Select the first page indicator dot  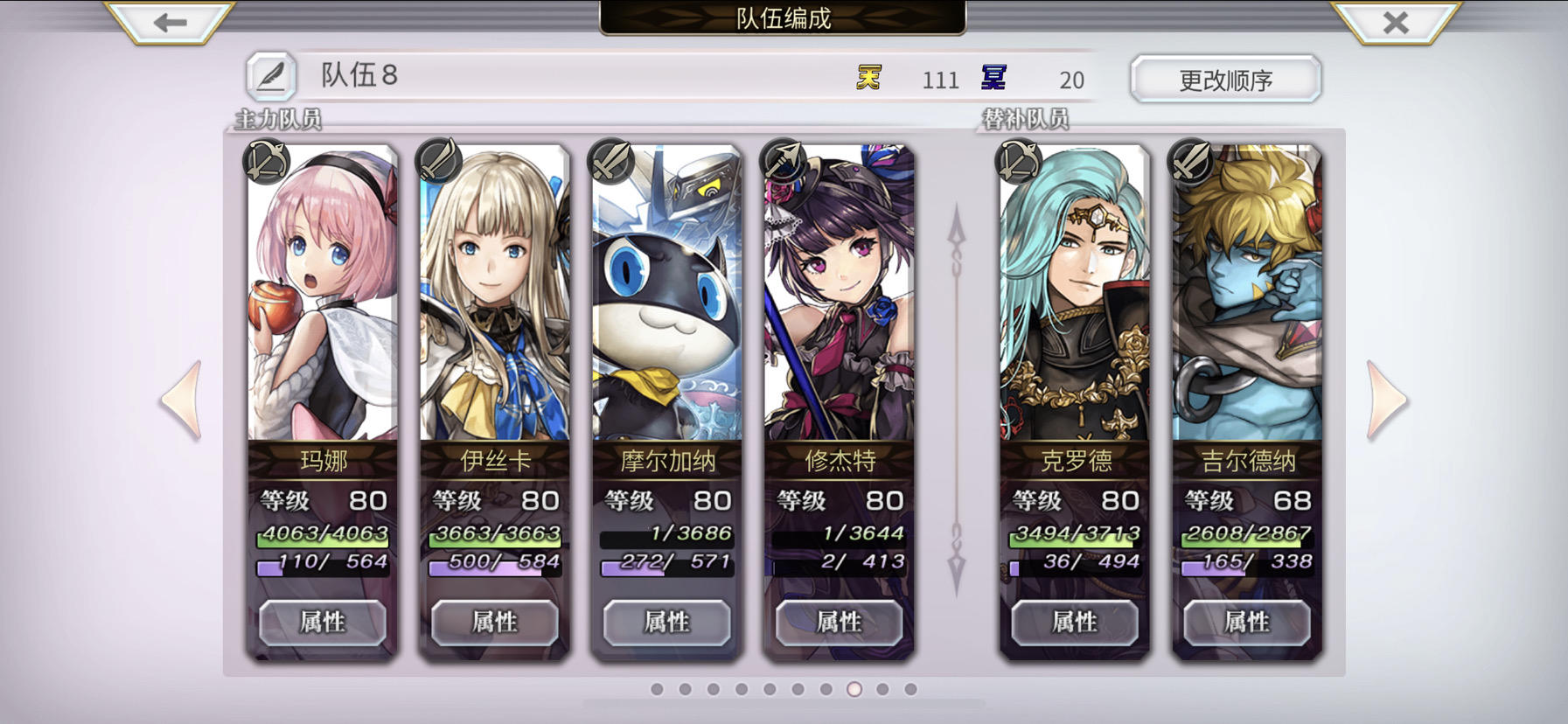pyautogui.click(x=657, y=689)
